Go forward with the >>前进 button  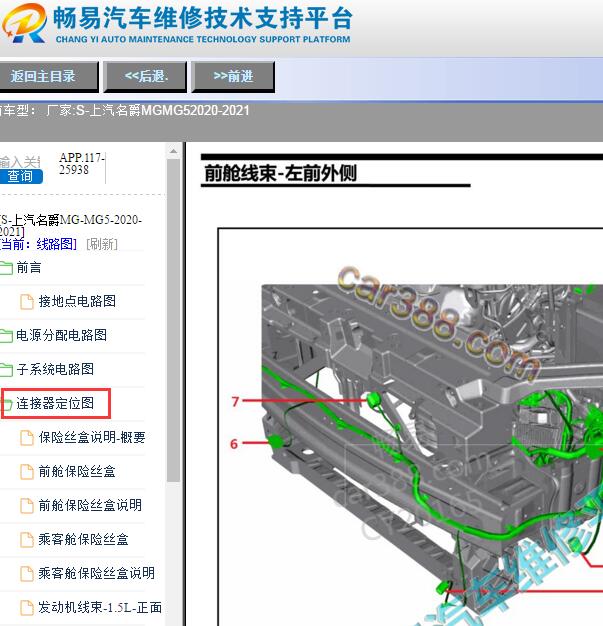tap(233, 77)
